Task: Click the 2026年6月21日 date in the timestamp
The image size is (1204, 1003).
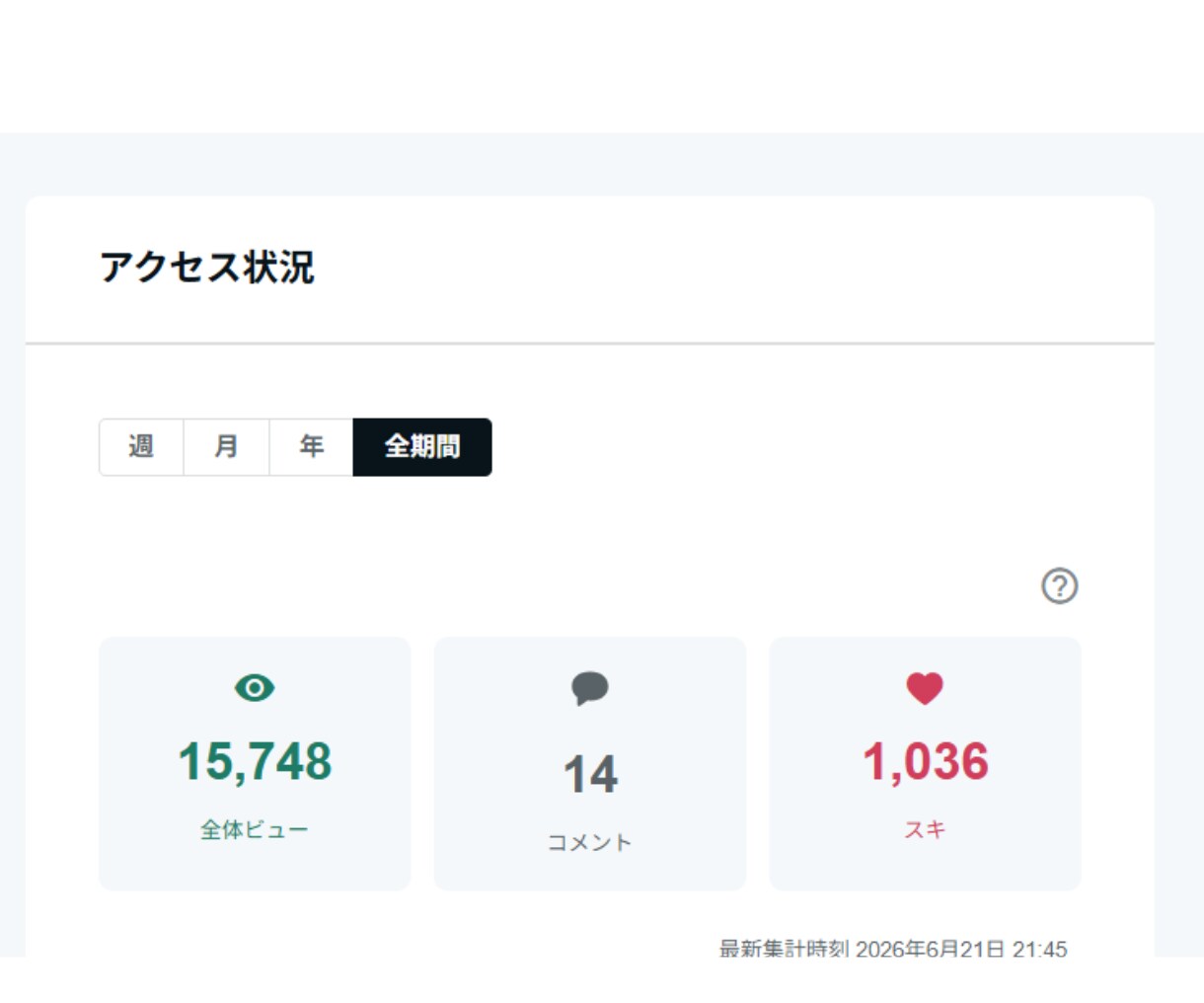Action: (x=930, y=948)
